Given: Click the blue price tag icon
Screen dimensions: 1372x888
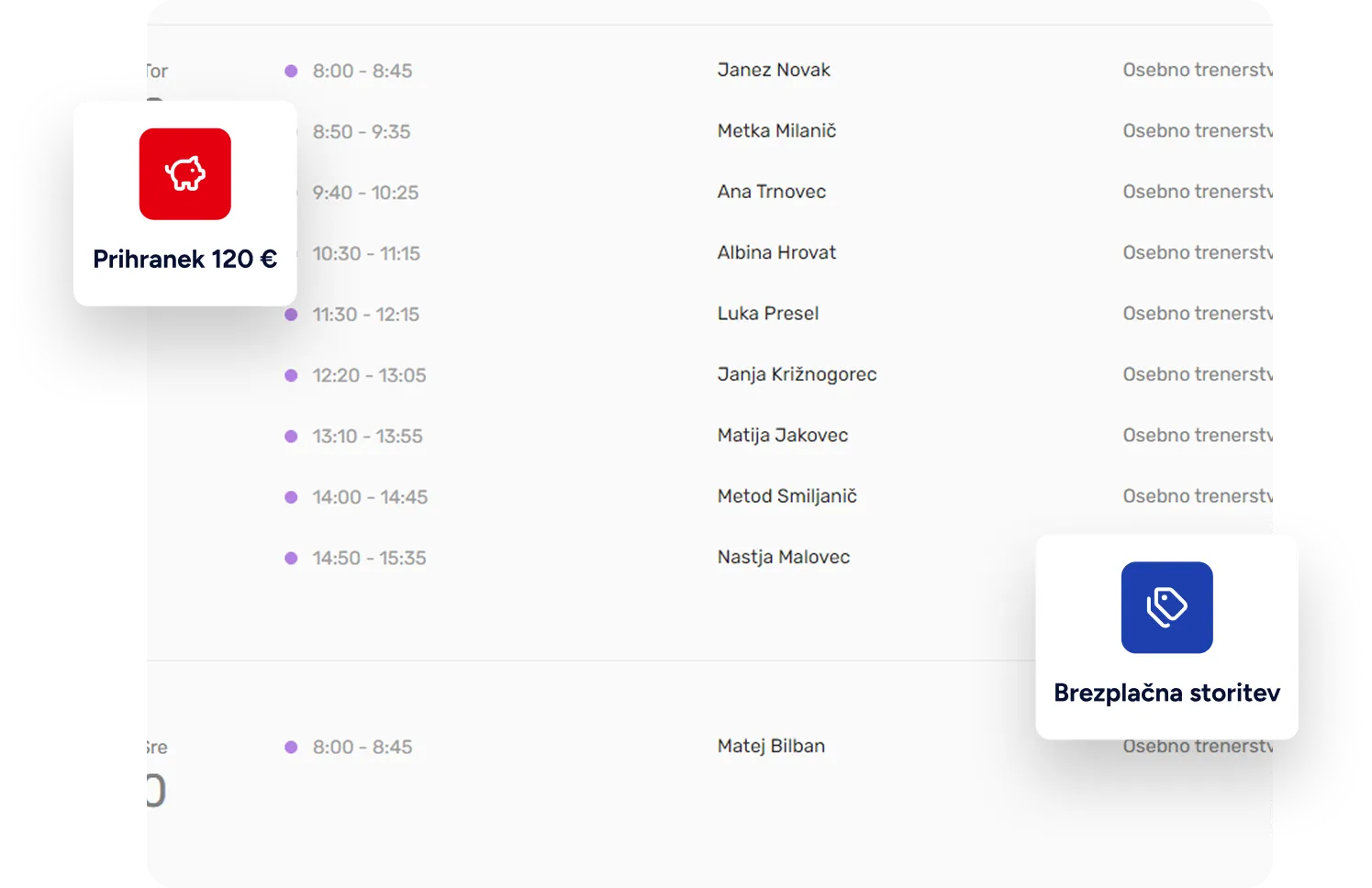Looking at the screenshot, I should point(1167,607).
